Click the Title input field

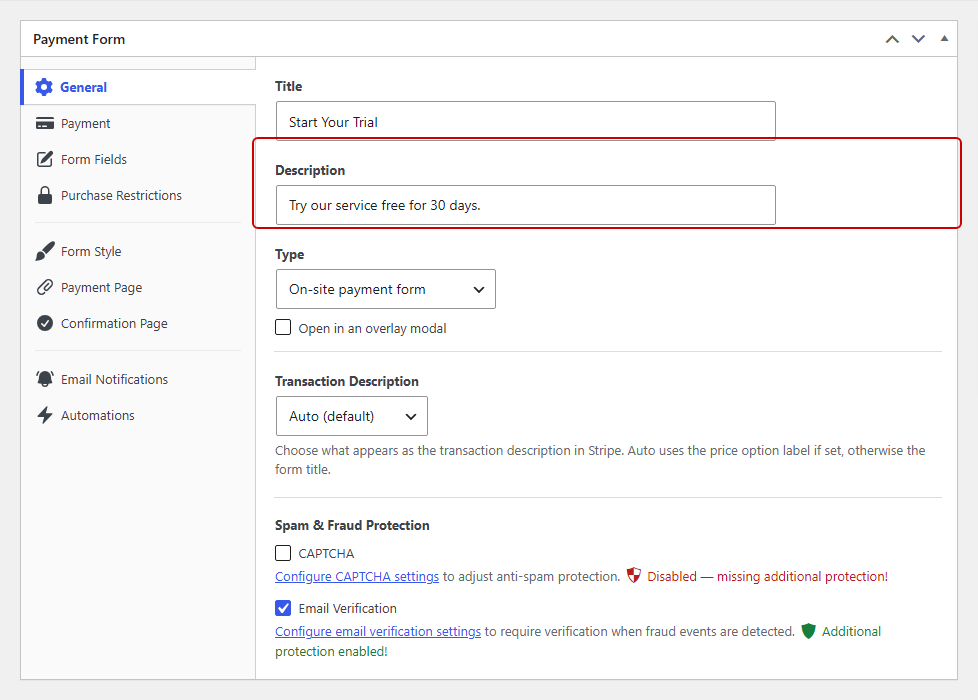click(526, 122)
